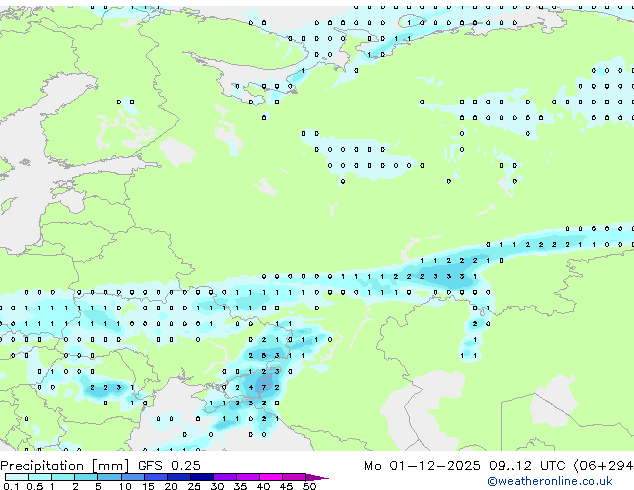Viewport: 634px width, 490px height.
Task: Click the 0.5–1 mm legend color box
Action: pos(40,477)
